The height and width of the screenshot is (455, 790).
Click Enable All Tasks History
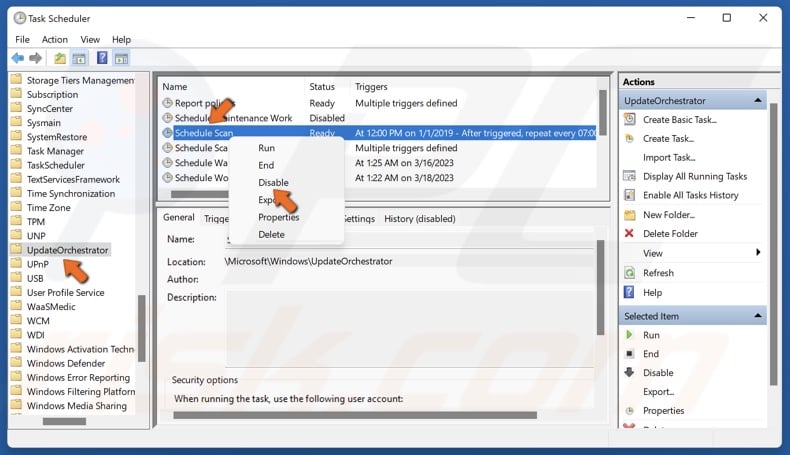click(x=690, y=196)
